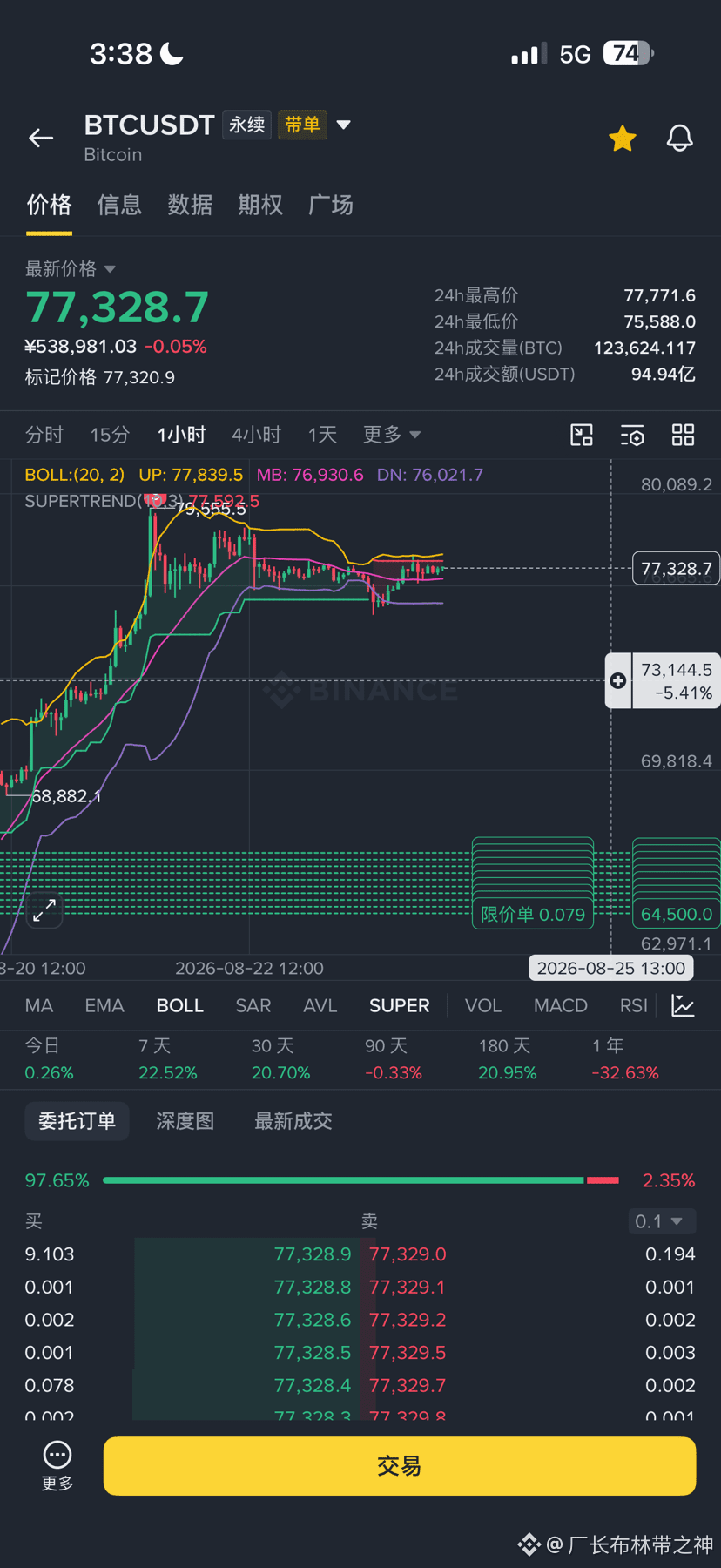Tap the 77,328.7 current price label on chart
Image resolution: width=721 pixels, height=1568 pixels.
pyautogui.click(x=677, y=569)
